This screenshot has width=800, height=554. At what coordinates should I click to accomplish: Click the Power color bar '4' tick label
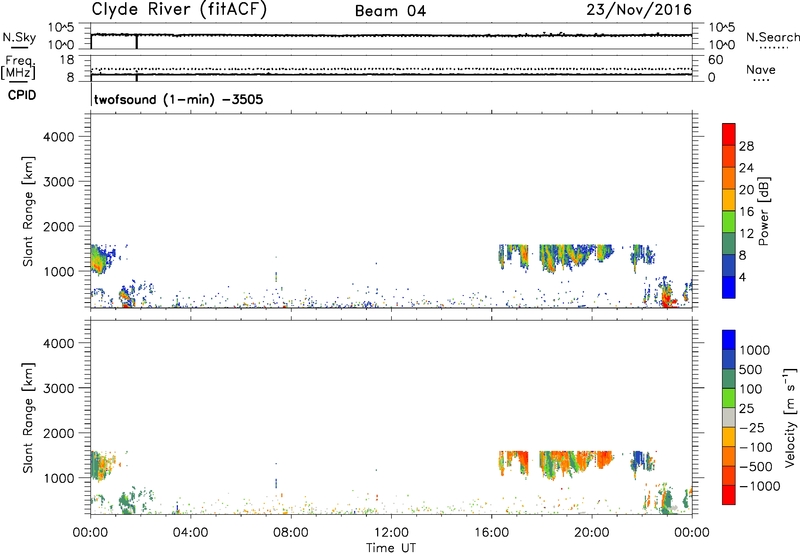pos(742,277)
